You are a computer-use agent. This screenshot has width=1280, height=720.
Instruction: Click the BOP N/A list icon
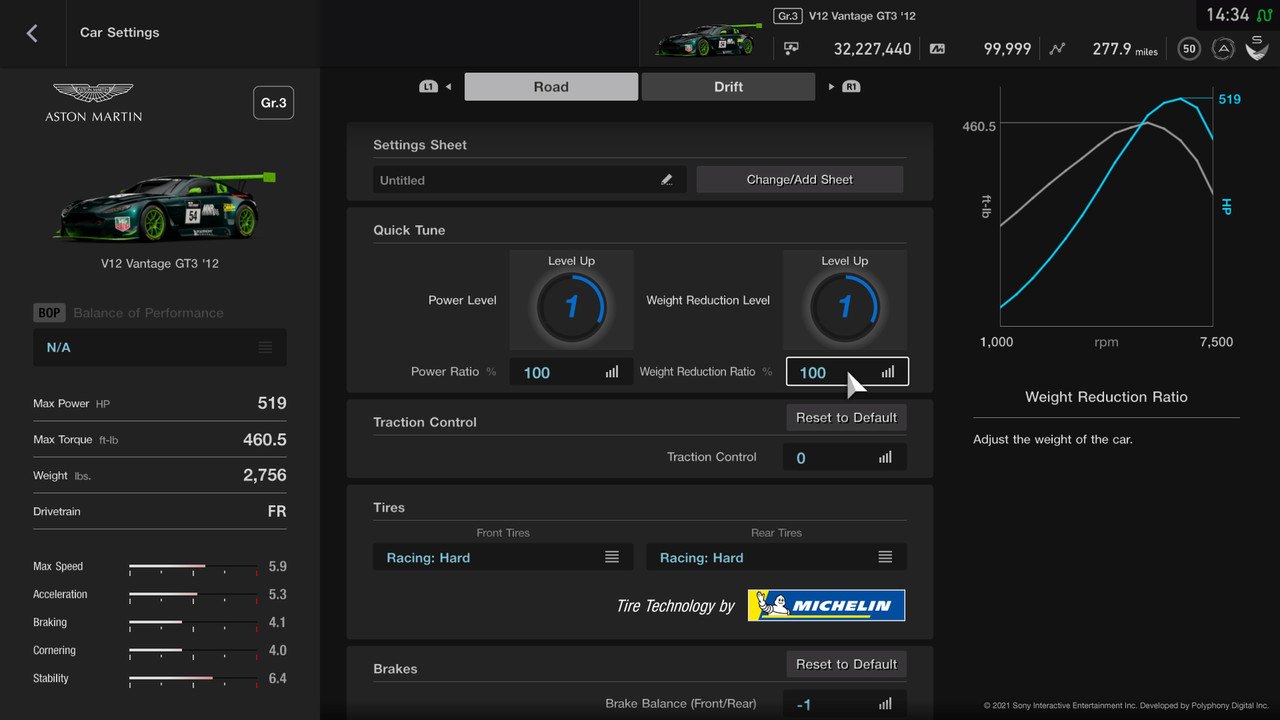pos(265,348)
